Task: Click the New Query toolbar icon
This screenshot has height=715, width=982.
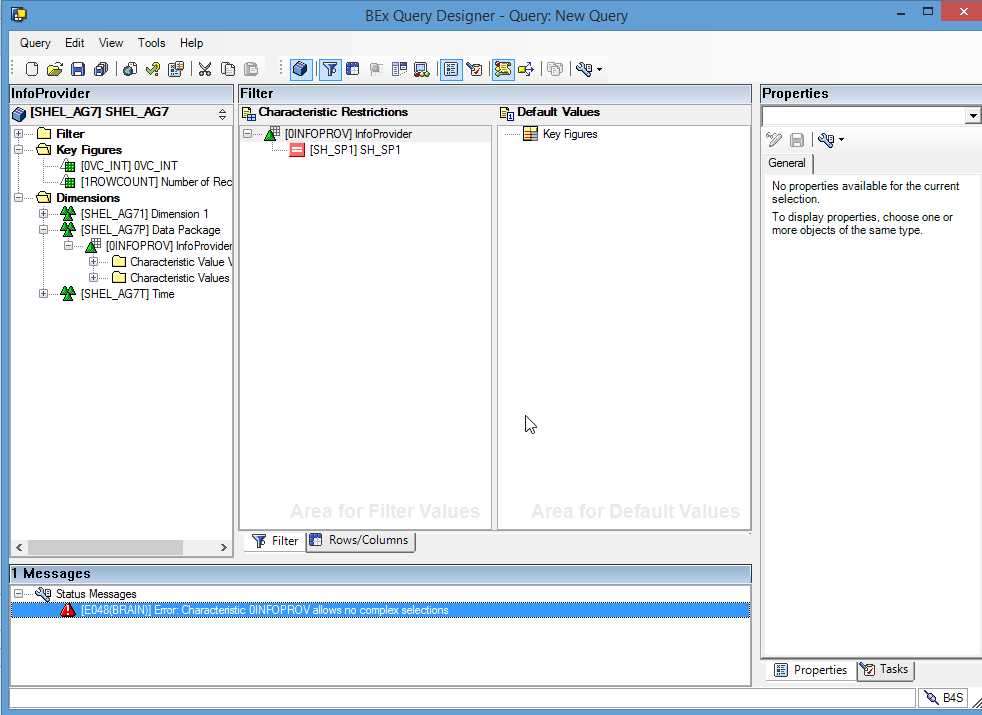Action: [32, 69]
